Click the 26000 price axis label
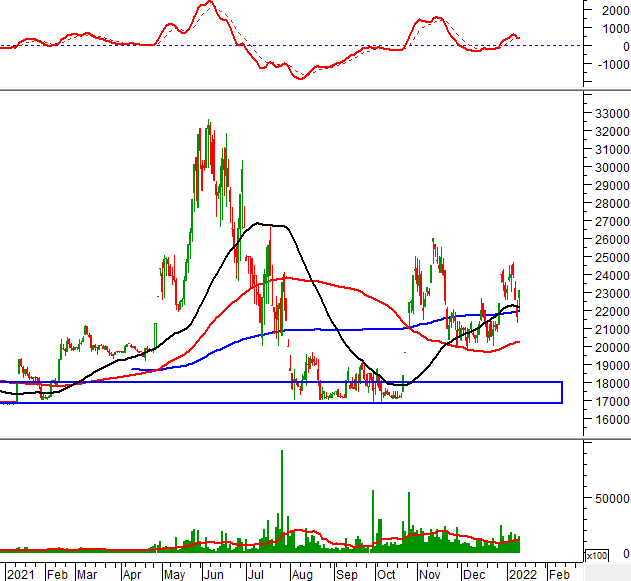Screen dimensions: 631x581 (610, 240)
